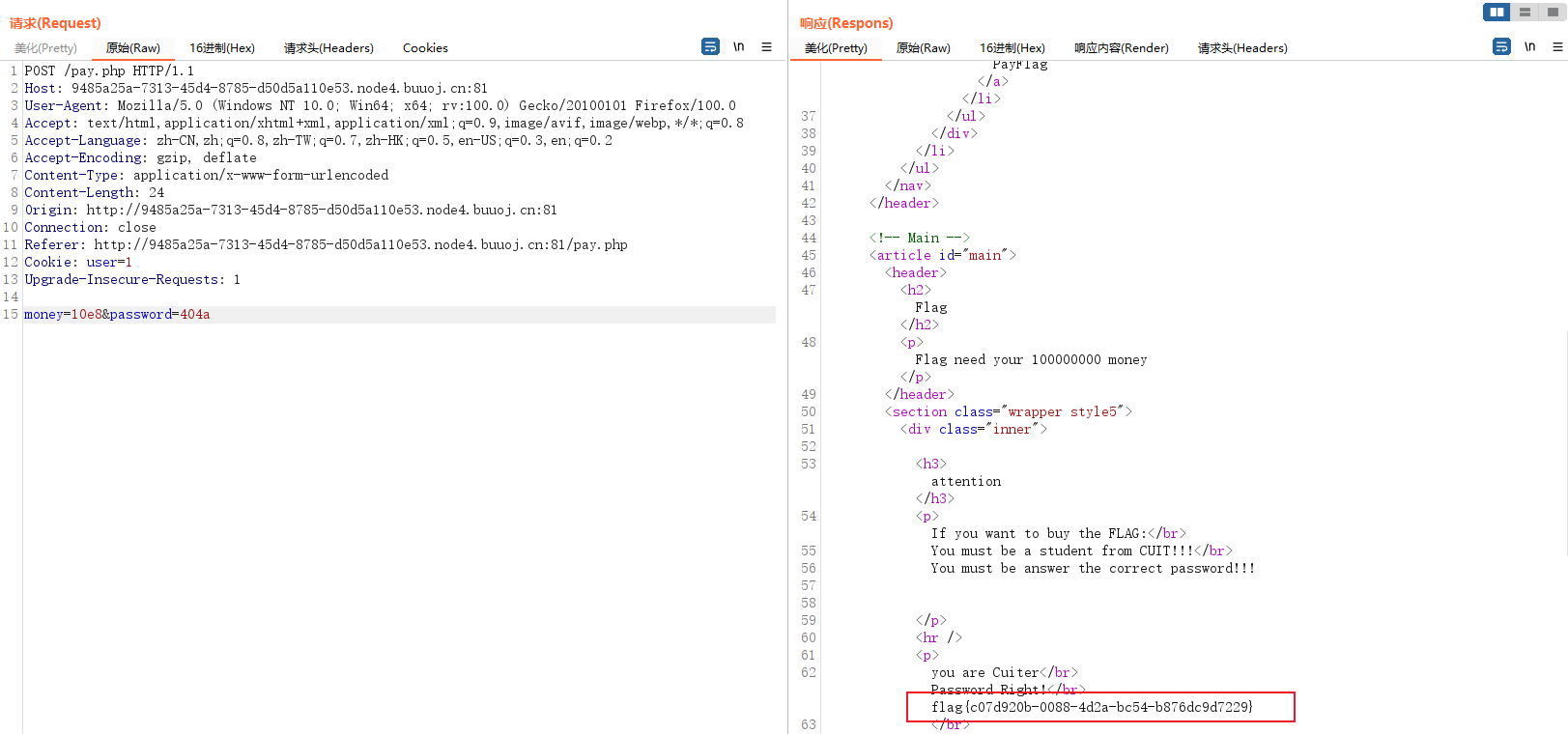The image size is (1568, 734).
Task: Click the 'Connection: close' line
Action: click(x=90, y=228)
